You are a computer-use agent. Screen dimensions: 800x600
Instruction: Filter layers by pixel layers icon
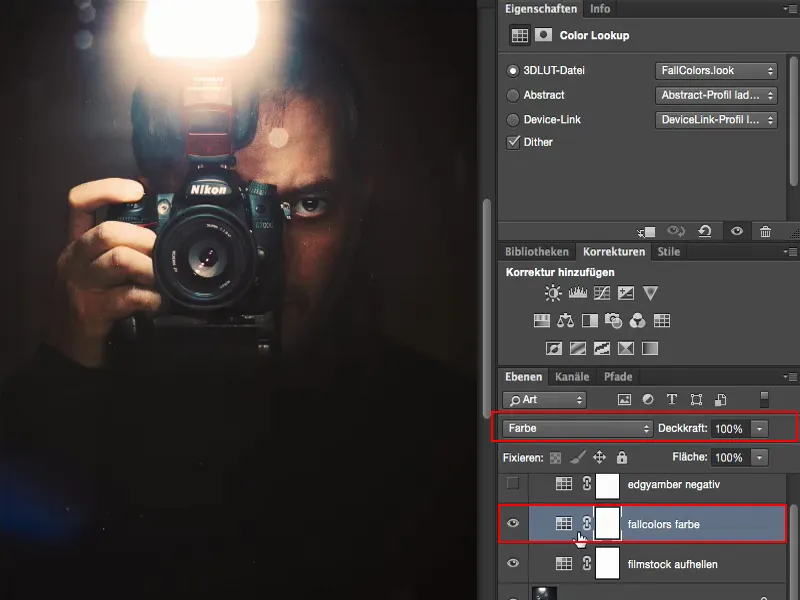click(624, 399)
